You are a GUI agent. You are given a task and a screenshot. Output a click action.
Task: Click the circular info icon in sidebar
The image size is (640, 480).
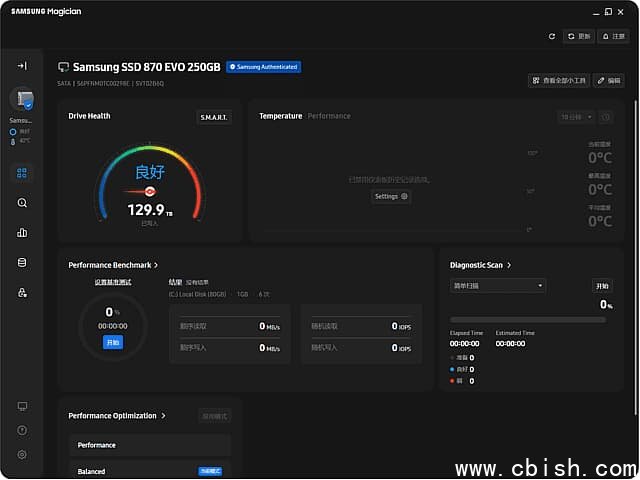(x=22, y=430)
